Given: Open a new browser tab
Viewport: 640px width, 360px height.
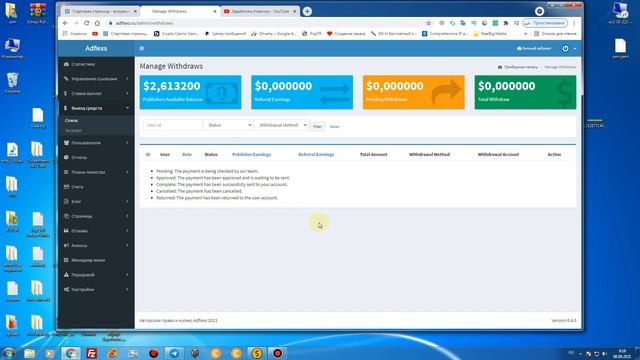Looking at the screenshot, I should pyautogui.click(x=307, y=11).
